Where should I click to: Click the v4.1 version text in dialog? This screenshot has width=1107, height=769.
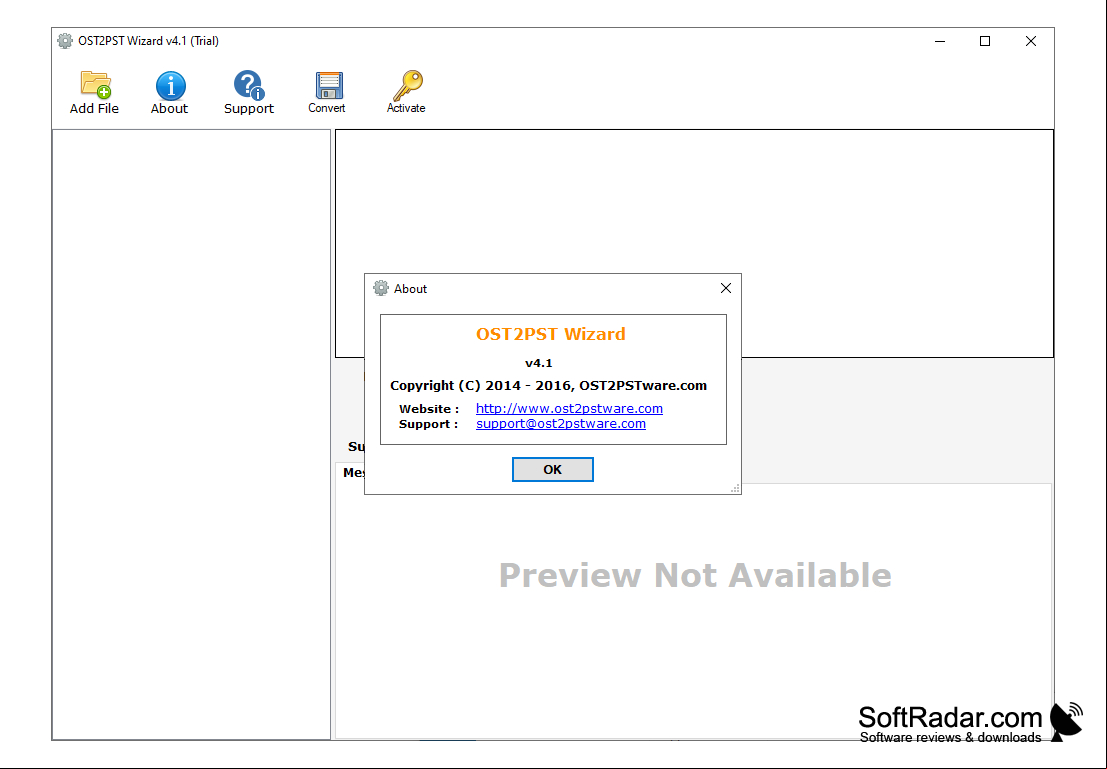pos(539,363)
